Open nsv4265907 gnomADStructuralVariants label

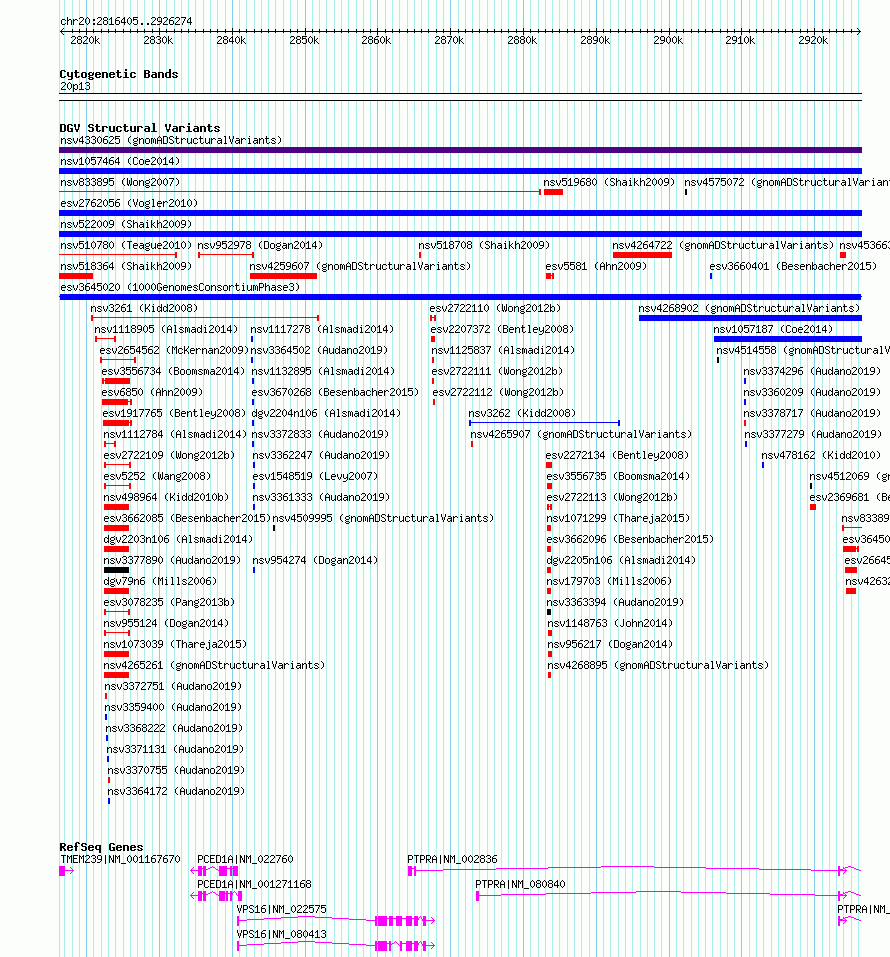click(581, 435)
